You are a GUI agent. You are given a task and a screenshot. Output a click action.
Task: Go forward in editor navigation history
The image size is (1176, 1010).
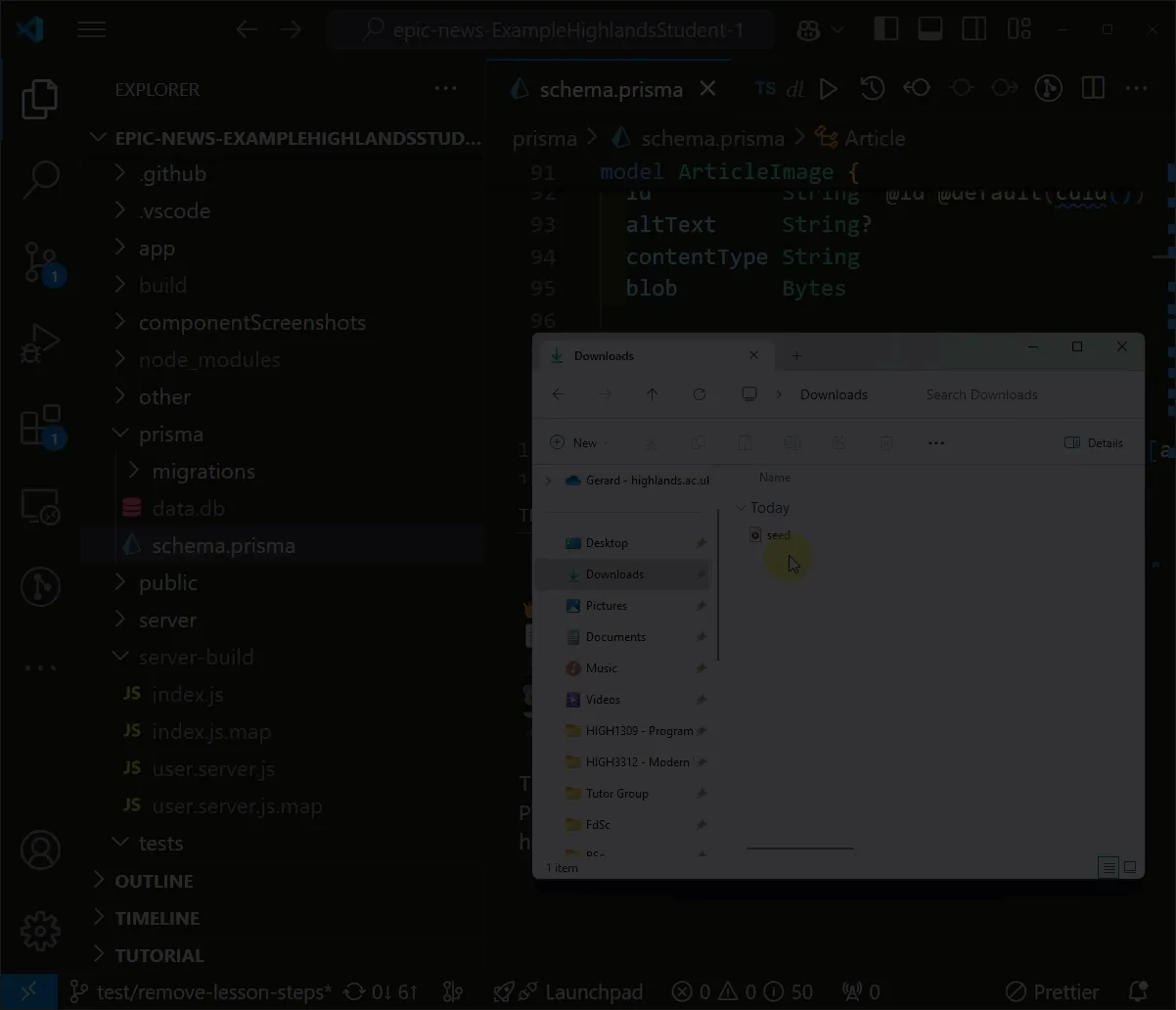pyautogui.click(x=292, y=29)
